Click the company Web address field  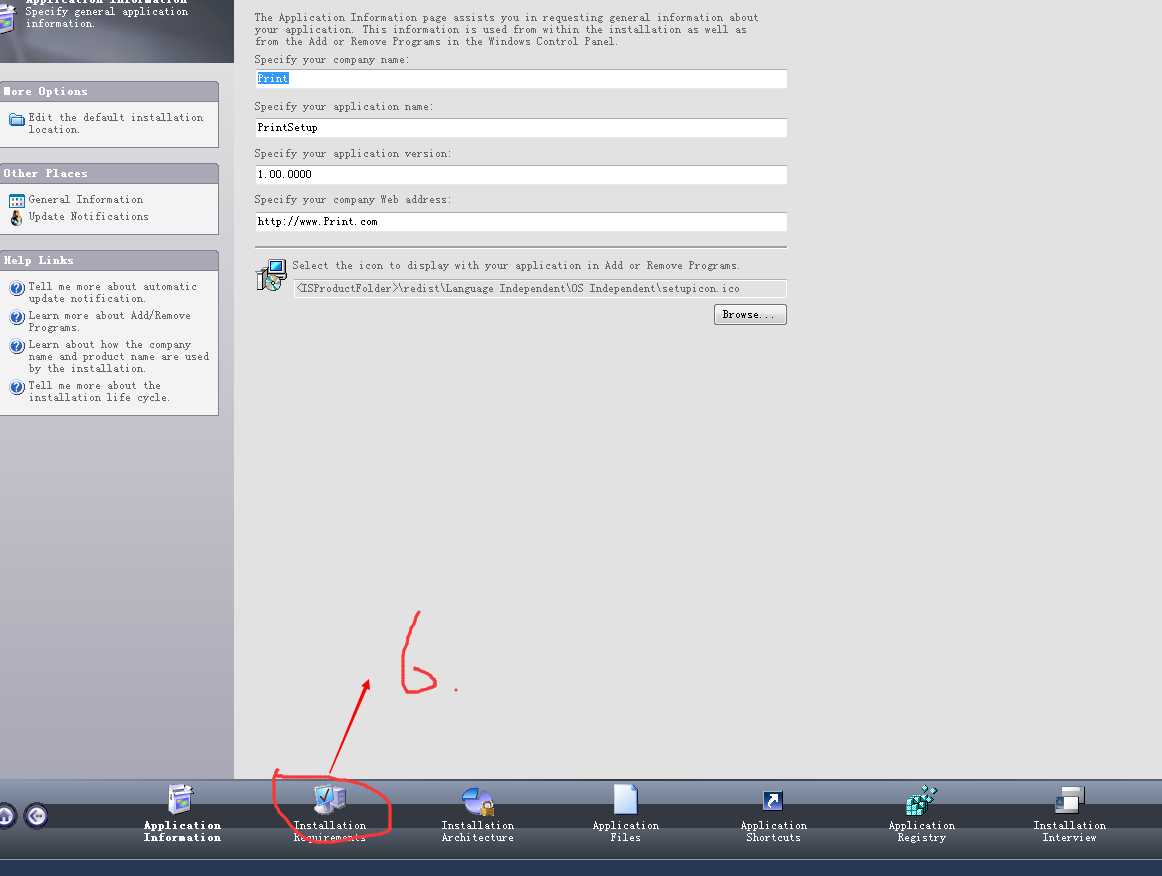point(520,222)
